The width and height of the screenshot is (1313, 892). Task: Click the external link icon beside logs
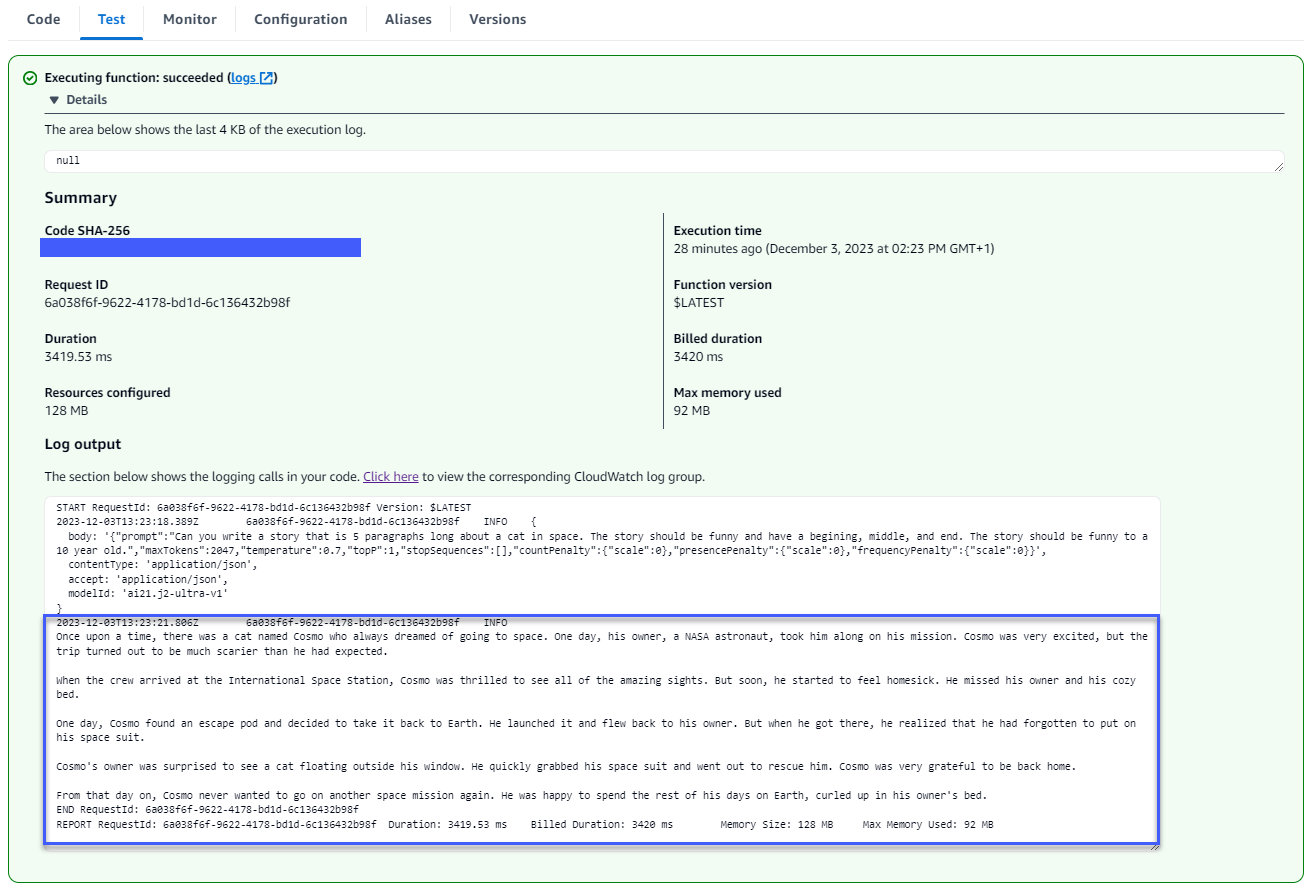pyautogui.click(x=266, y=78)
